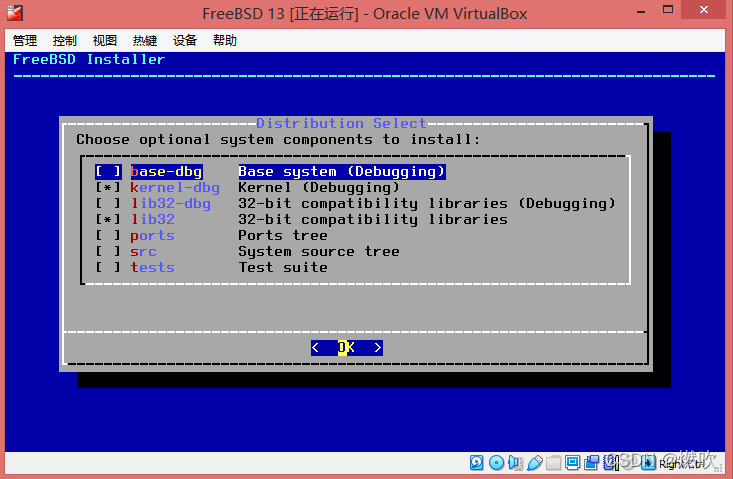Select the kernel-dbg component name
Image resolution: width=733 pixels, height=479 pixels.
click(x=175, y=187)
